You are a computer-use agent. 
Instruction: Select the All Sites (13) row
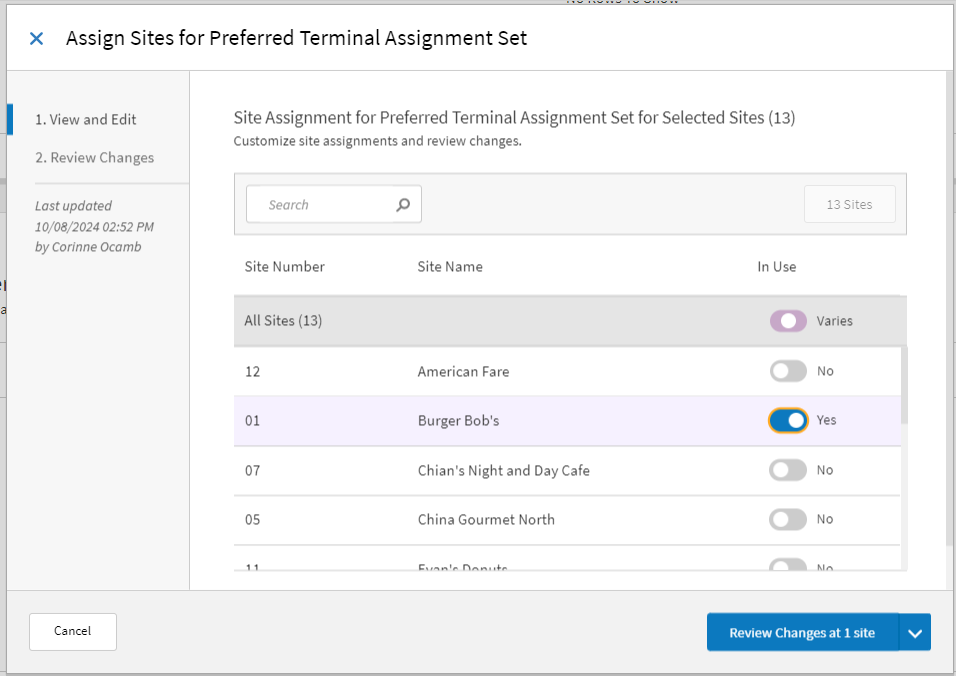pos(450,321)
